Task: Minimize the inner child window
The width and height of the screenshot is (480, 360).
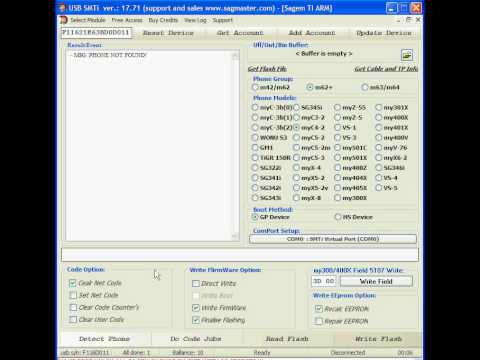Action: 399,20
